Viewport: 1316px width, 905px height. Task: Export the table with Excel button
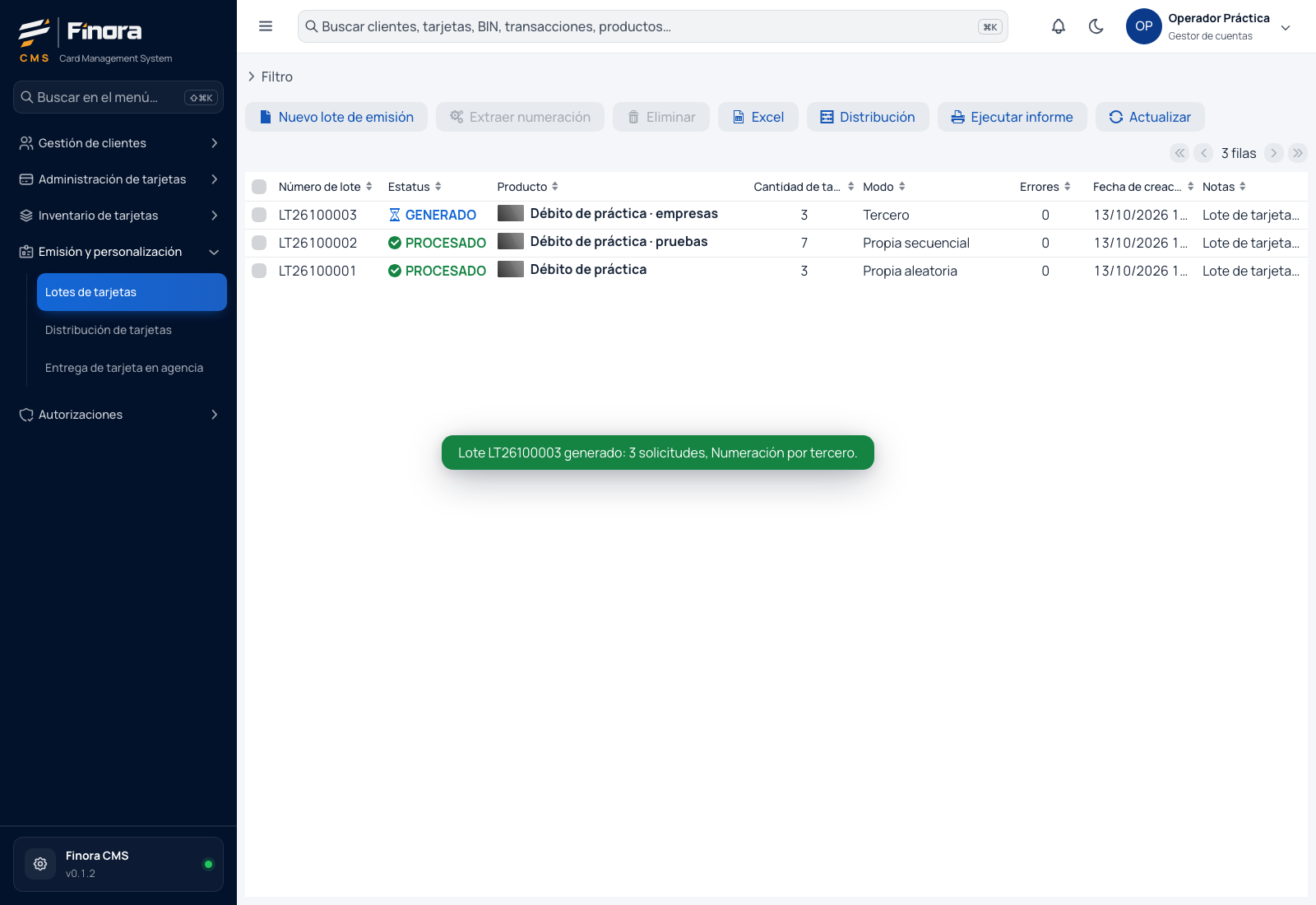click(758, 117)
